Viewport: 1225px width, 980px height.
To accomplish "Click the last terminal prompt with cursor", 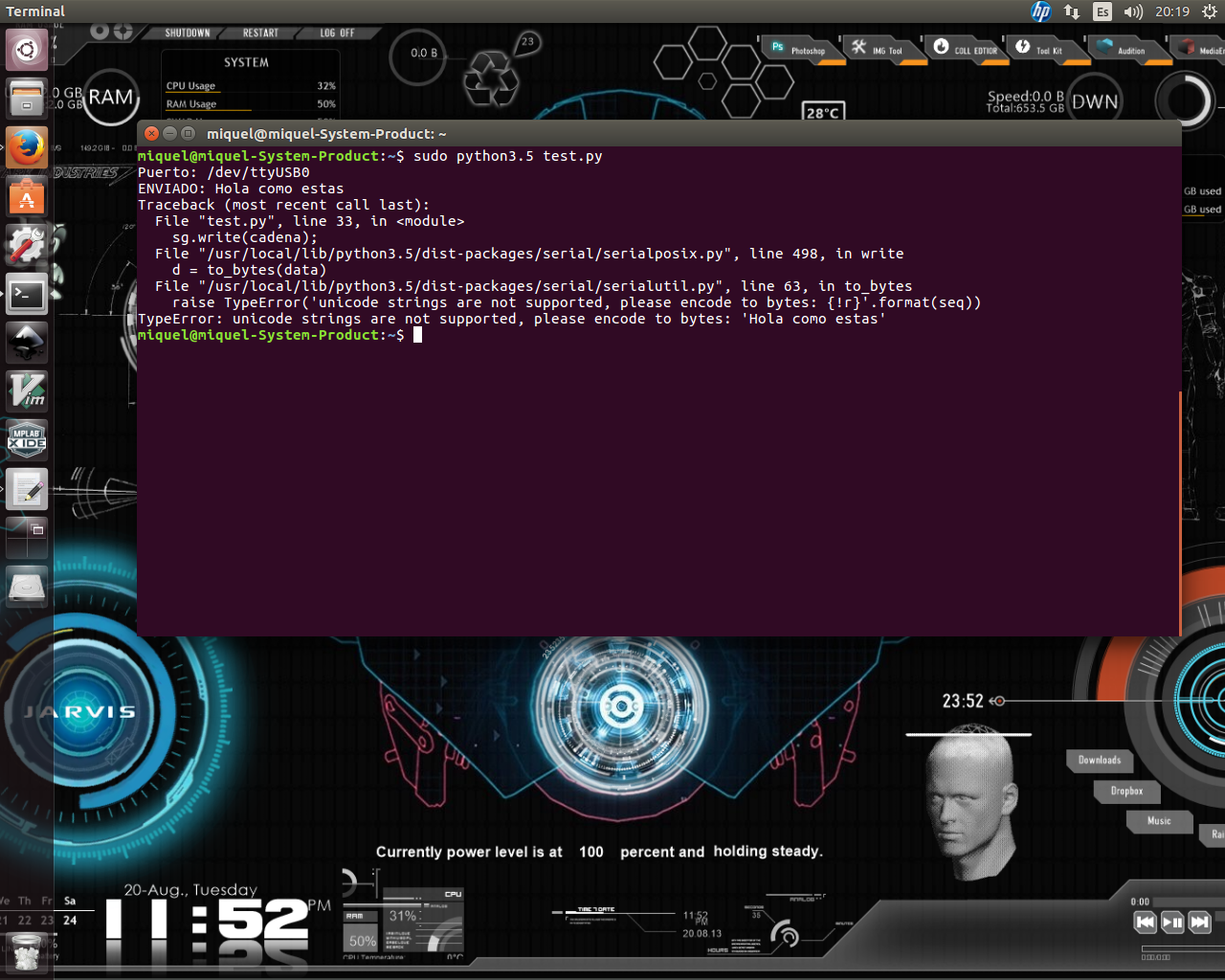I will [279, 335].
